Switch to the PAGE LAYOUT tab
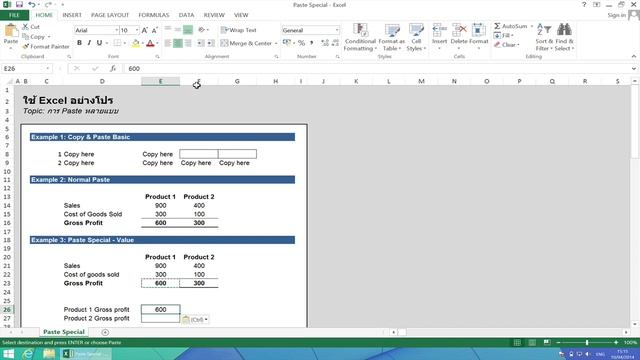The width and height of the screenshot is (640, 360). [110, 15]
